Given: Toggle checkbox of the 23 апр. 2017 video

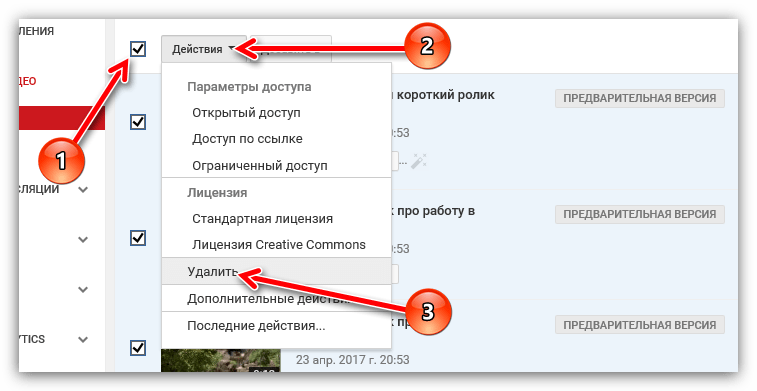Looking at the screenshot, I should click(138, 348).
